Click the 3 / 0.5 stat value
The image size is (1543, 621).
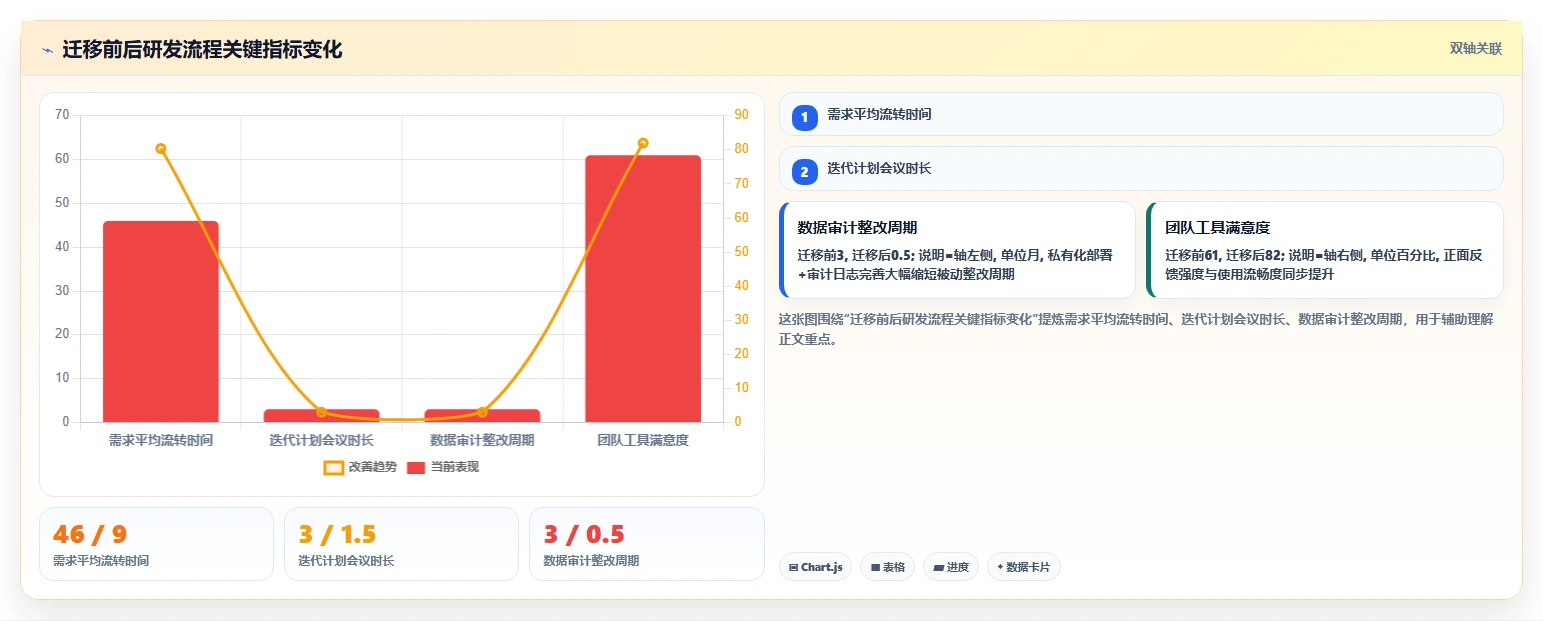point(583,535)
